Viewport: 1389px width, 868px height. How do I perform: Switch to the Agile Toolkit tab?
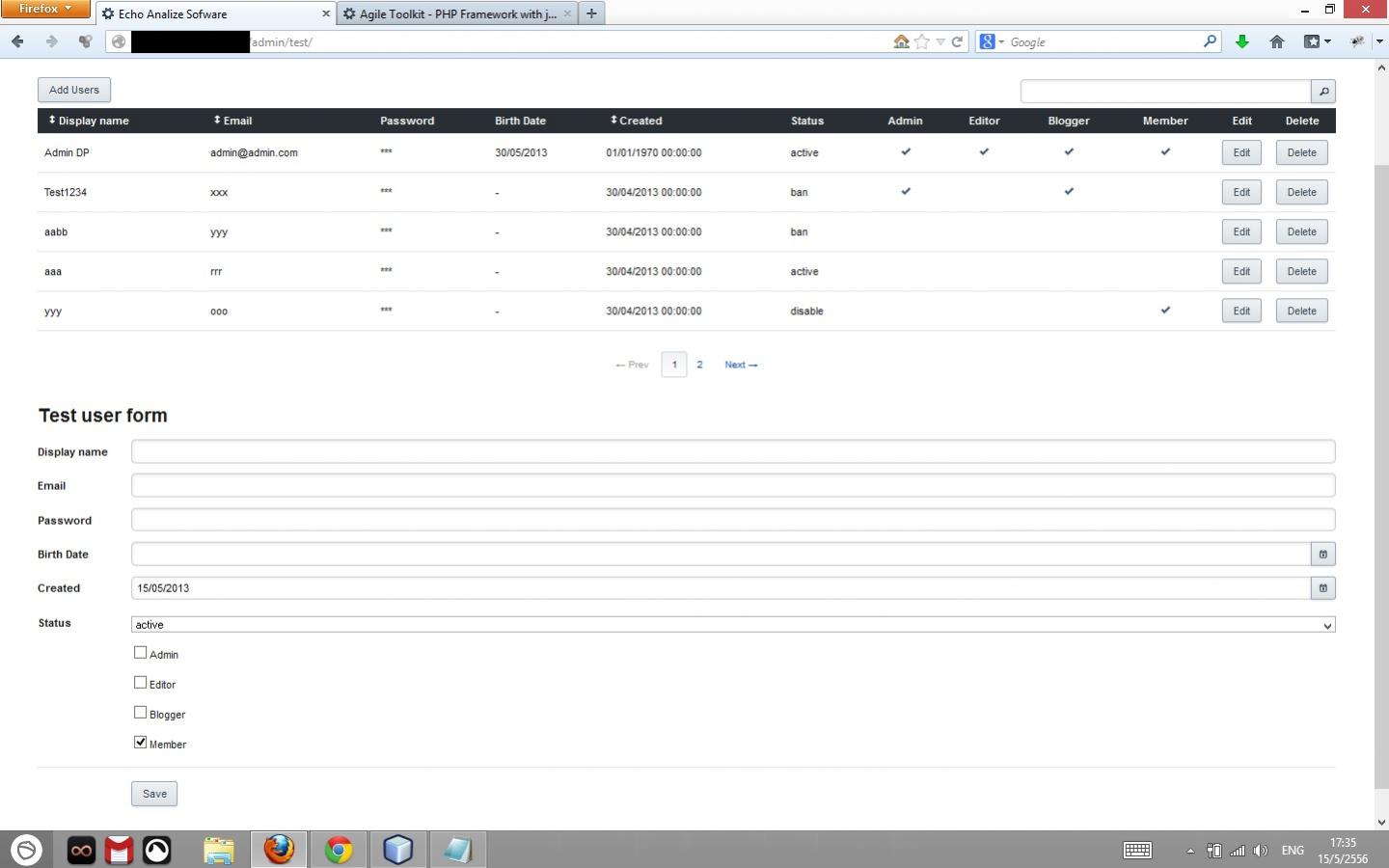(x=456, y=14)
